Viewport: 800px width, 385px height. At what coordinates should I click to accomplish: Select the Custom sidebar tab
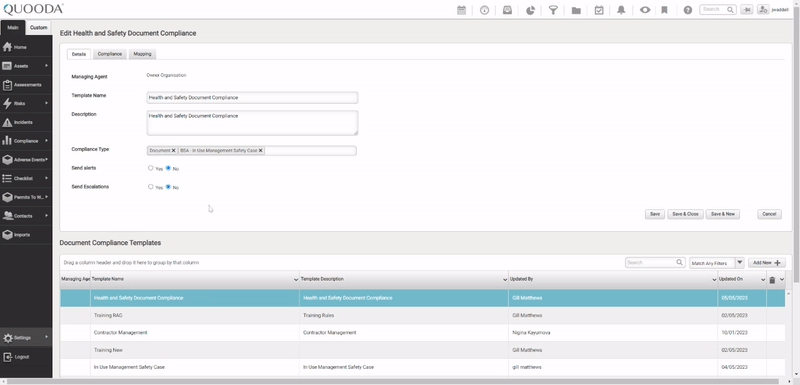(x=39, y=28)
